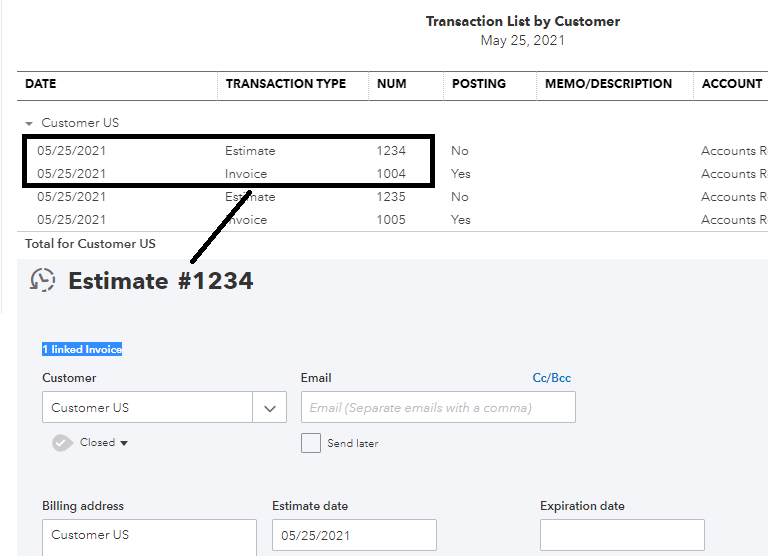Collapse the Customer US group triangle

[x=29, y=123]
